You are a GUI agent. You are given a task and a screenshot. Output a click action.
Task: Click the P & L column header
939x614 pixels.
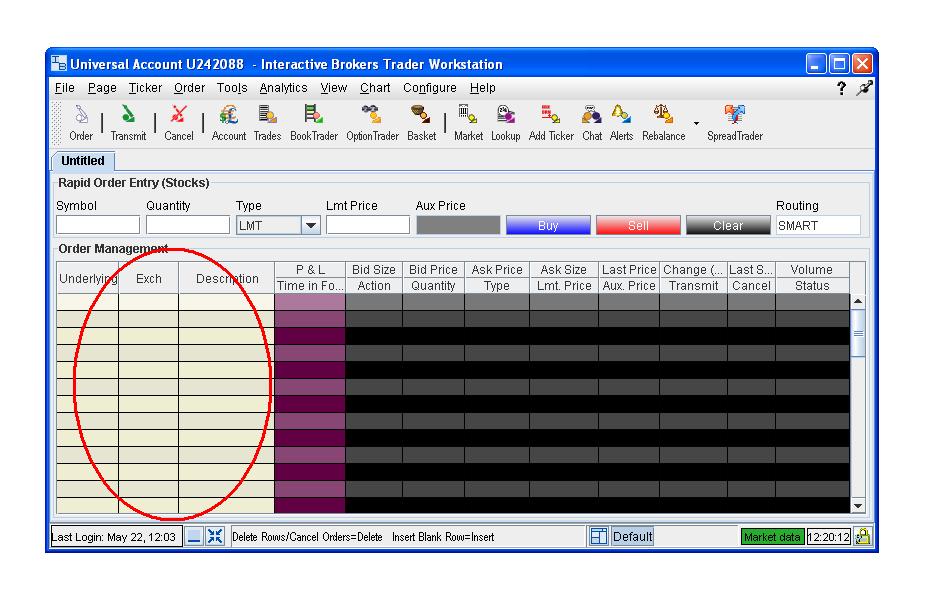[x=310, y=270]
